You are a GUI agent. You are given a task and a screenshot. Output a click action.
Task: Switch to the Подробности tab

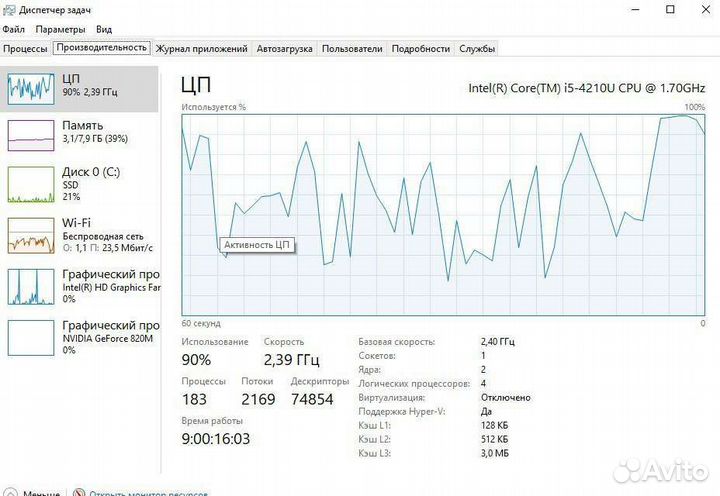coord(421,49)
